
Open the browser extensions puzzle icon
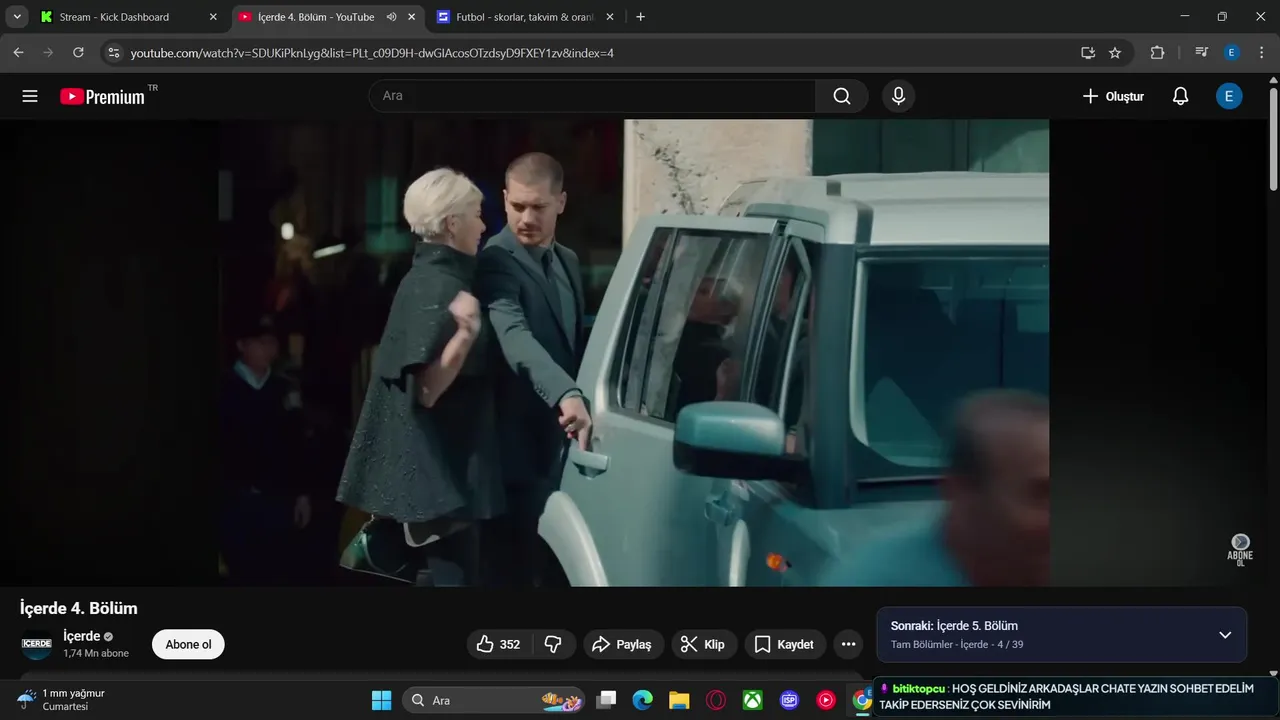tap(1157, 52)
